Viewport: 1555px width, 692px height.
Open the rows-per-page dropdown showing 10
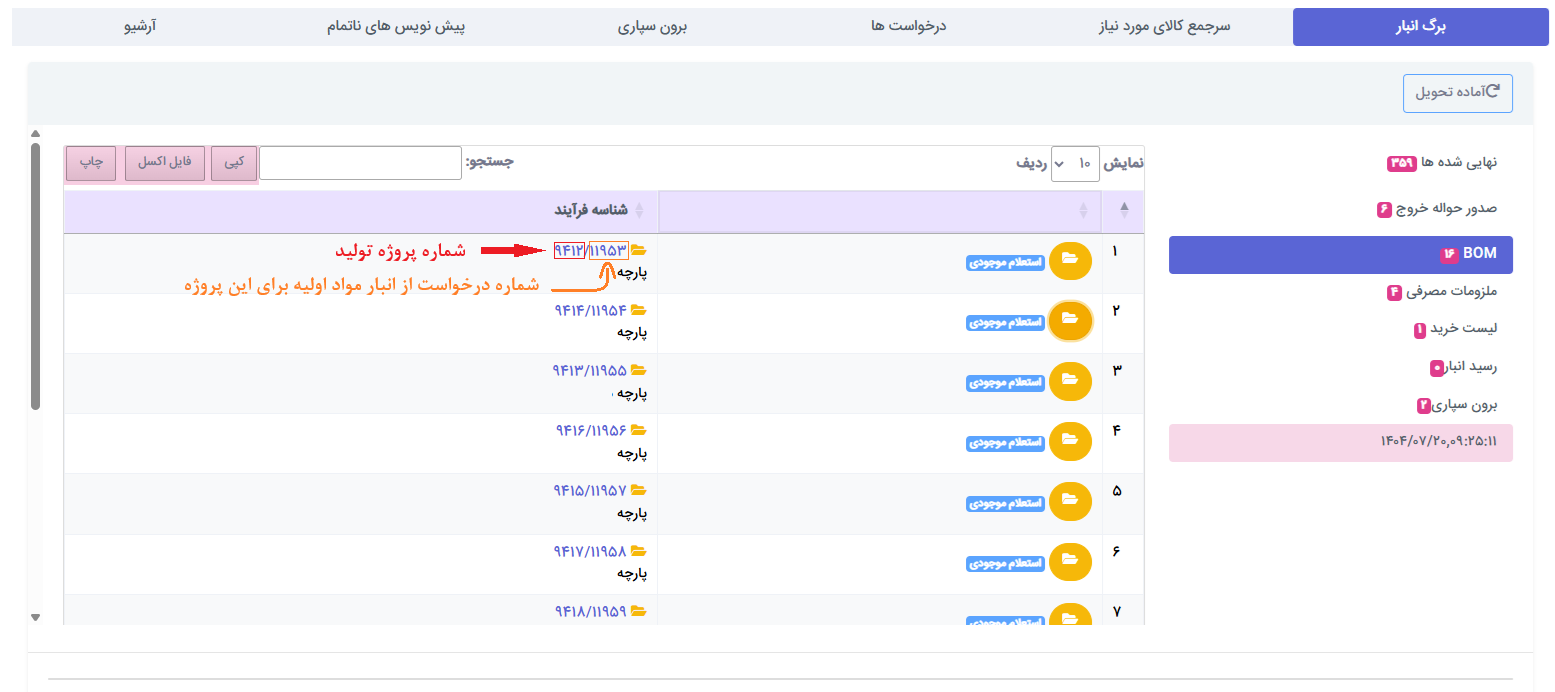1075,163
